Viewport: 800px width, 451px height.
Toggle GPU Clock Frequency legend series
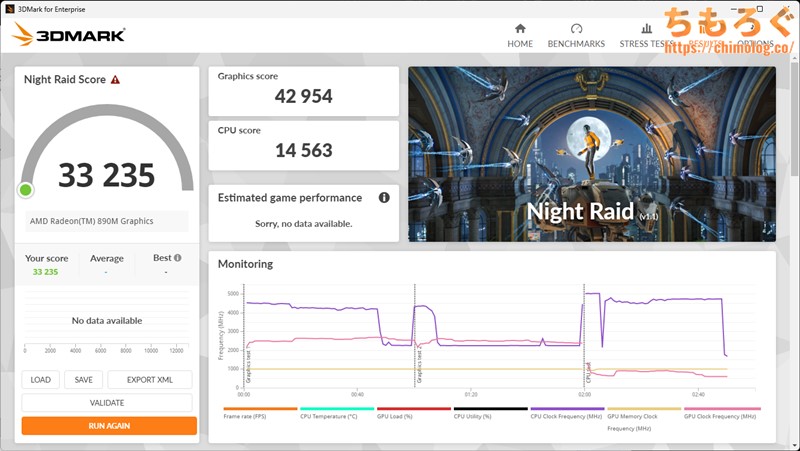coord(721,416)
